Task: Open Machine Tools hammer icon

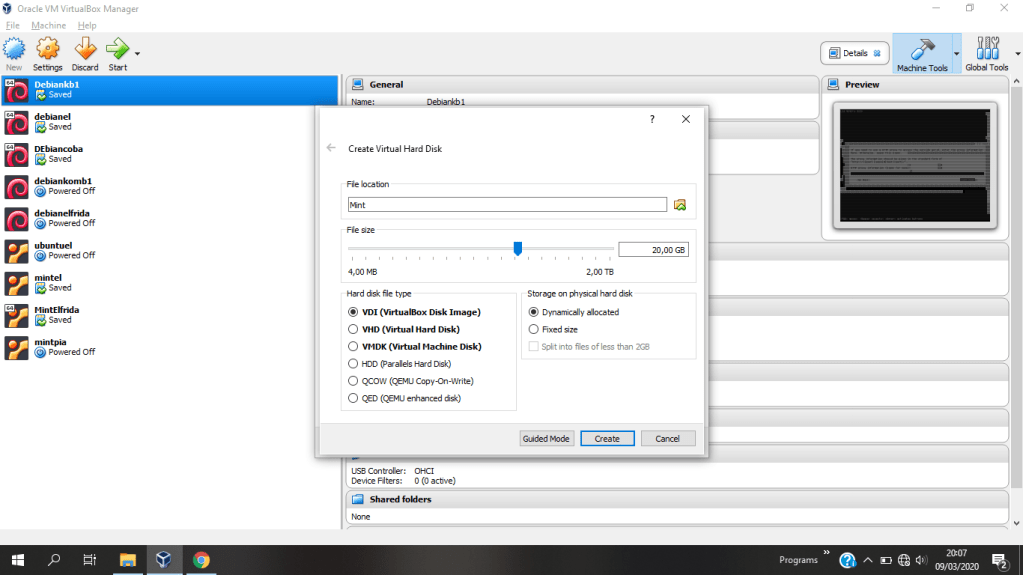Action: tap(921, 52)
